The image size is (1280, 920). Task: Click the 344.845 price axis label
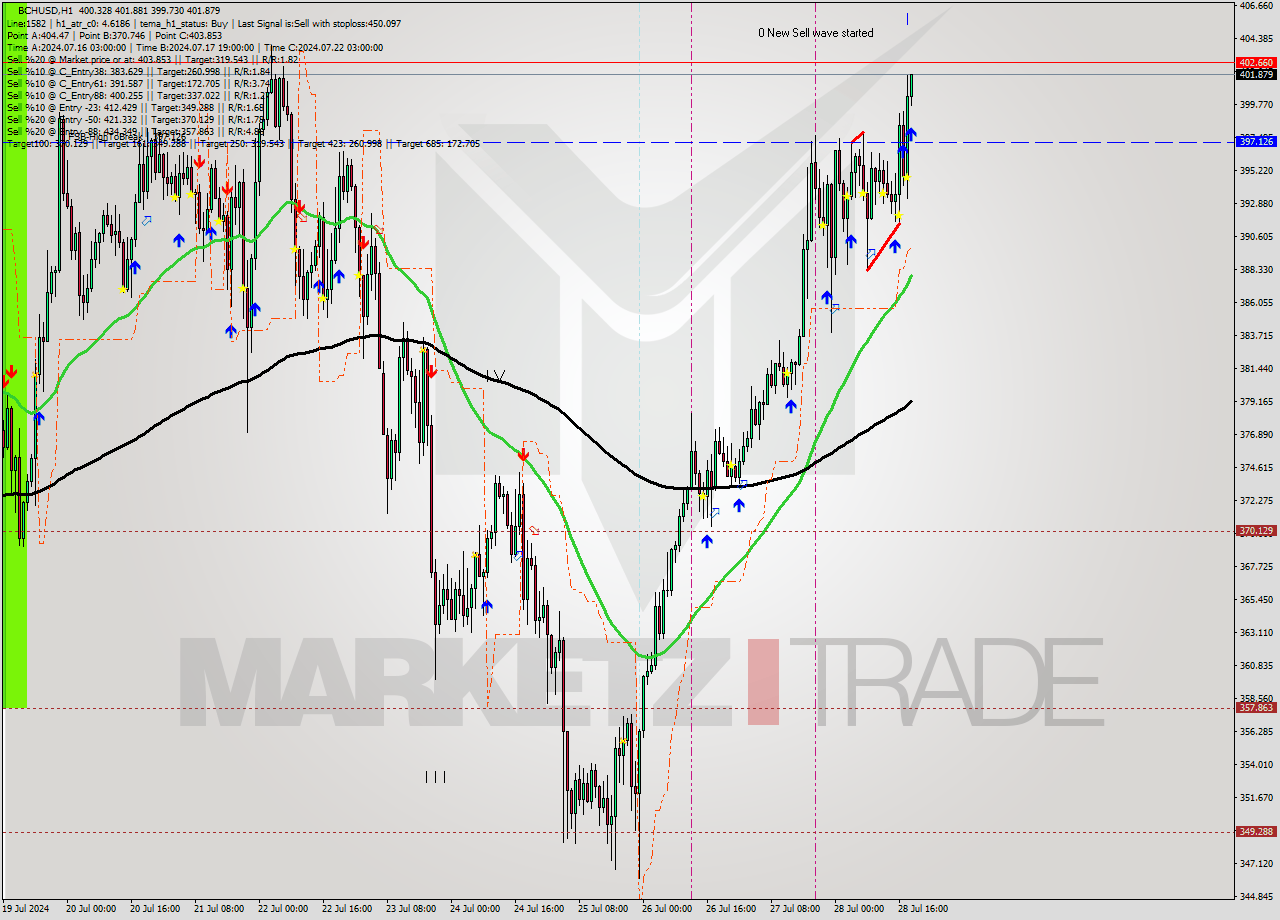pos(1256,897)
